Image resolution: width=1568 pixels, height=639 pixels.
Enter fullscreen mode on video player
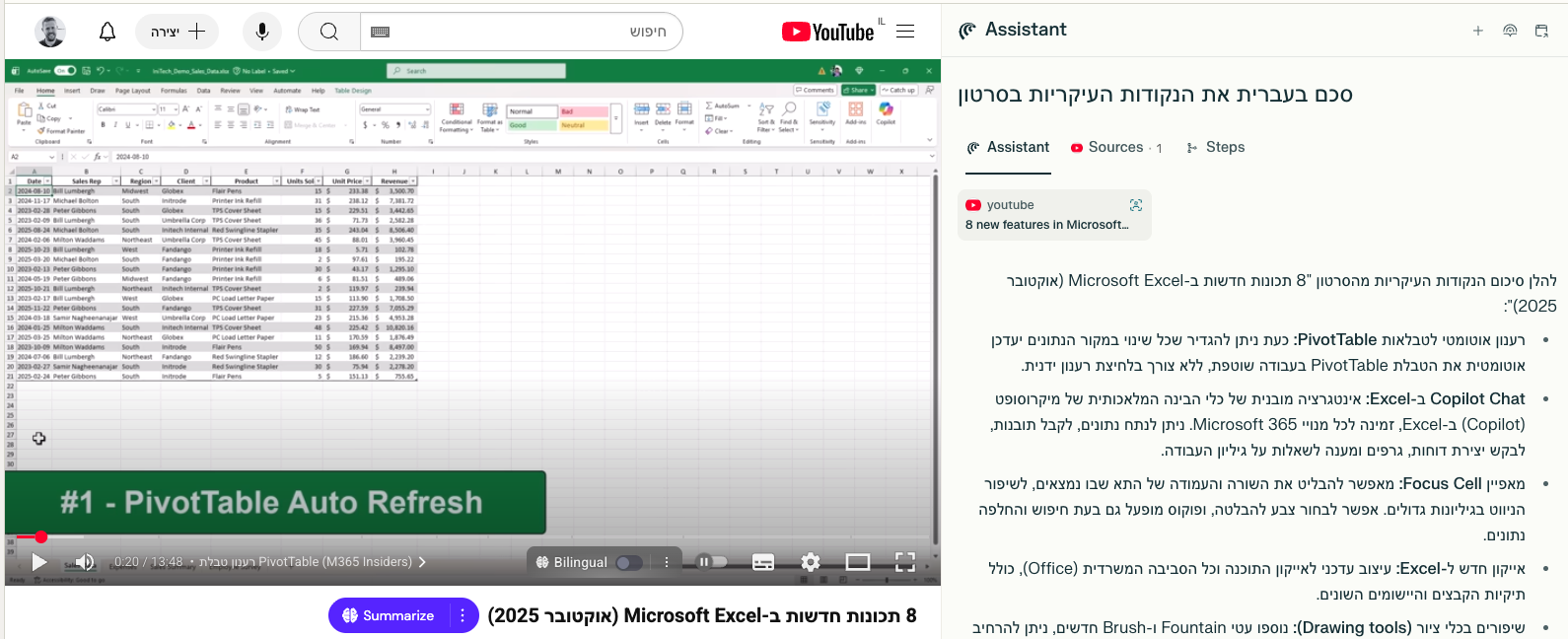click(x=904, y=562)
